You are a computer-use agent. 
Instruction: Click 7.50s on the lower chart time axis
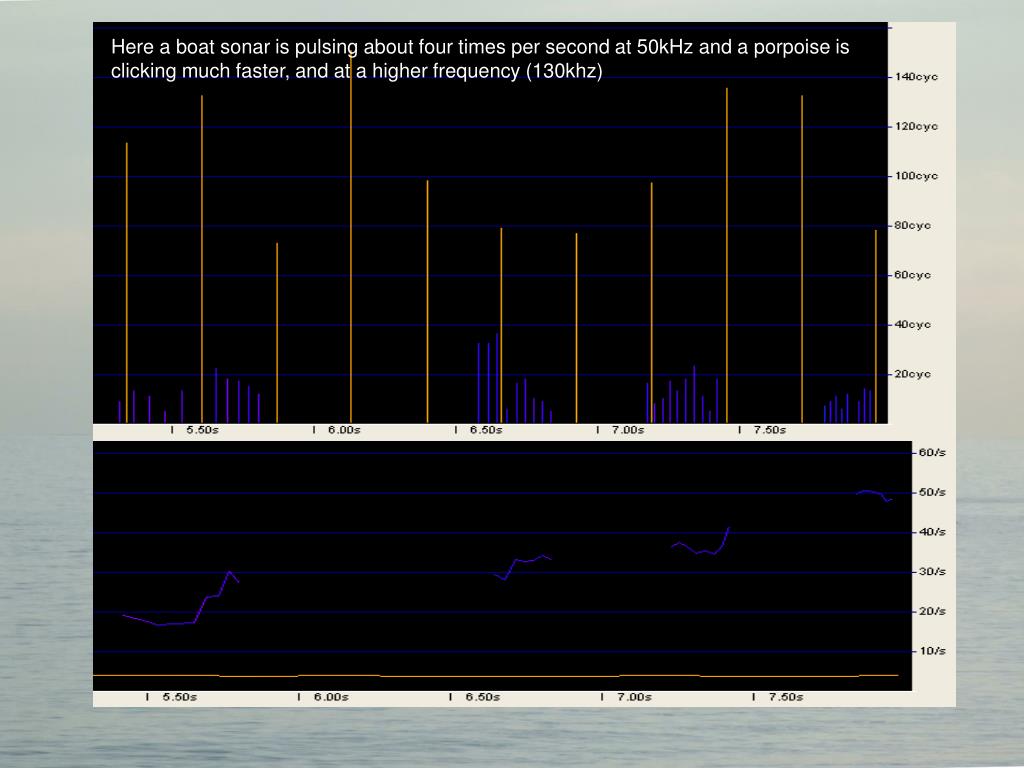[786, 697]
